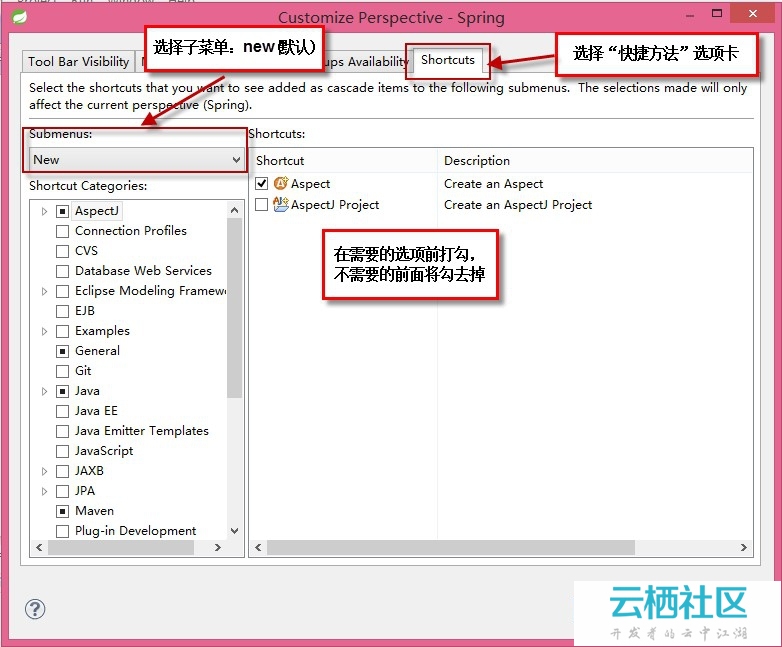Open the Submenus New dropdown

[x=136, y=160]
